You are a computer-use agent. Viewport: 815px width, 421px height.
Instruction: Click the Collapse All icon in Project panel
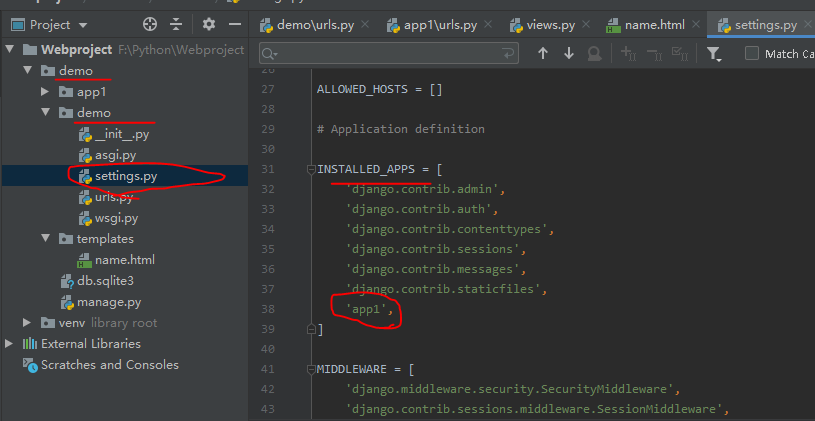tap(176, 24)
